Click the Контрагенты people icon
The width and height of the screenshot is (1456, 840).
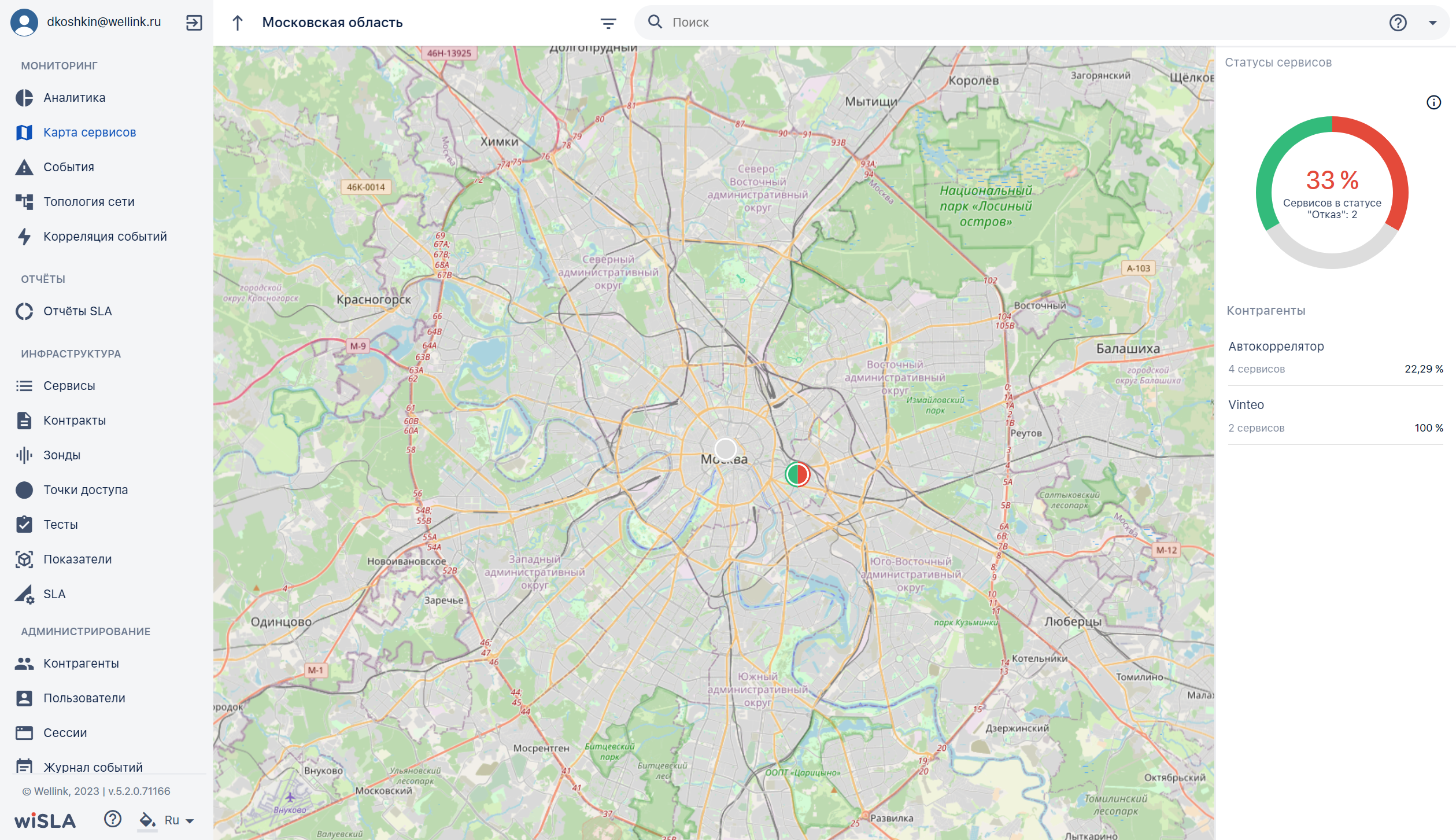point(24,664)
